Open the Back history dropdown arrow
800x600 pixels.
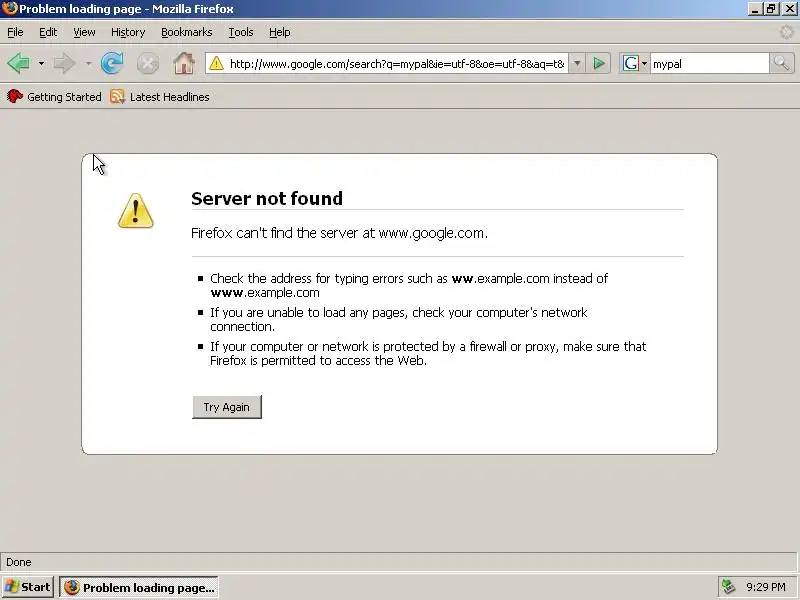point(41,64)
